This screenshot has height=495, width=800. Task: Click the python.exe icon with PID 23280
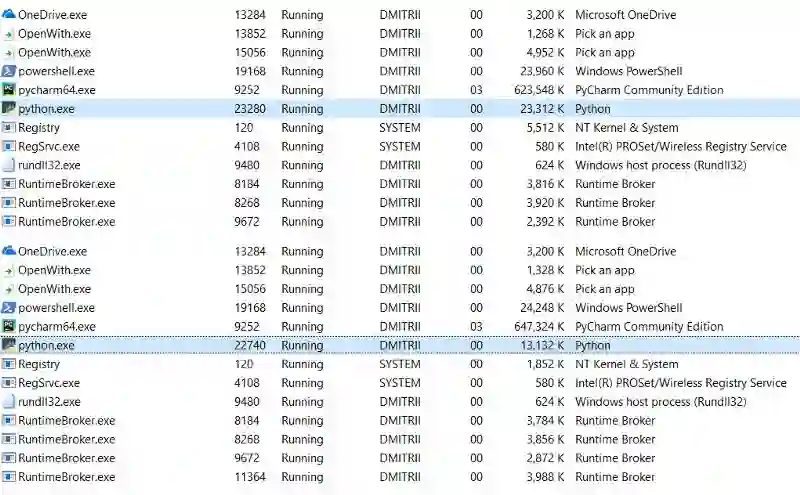click(x=9, y=109)
